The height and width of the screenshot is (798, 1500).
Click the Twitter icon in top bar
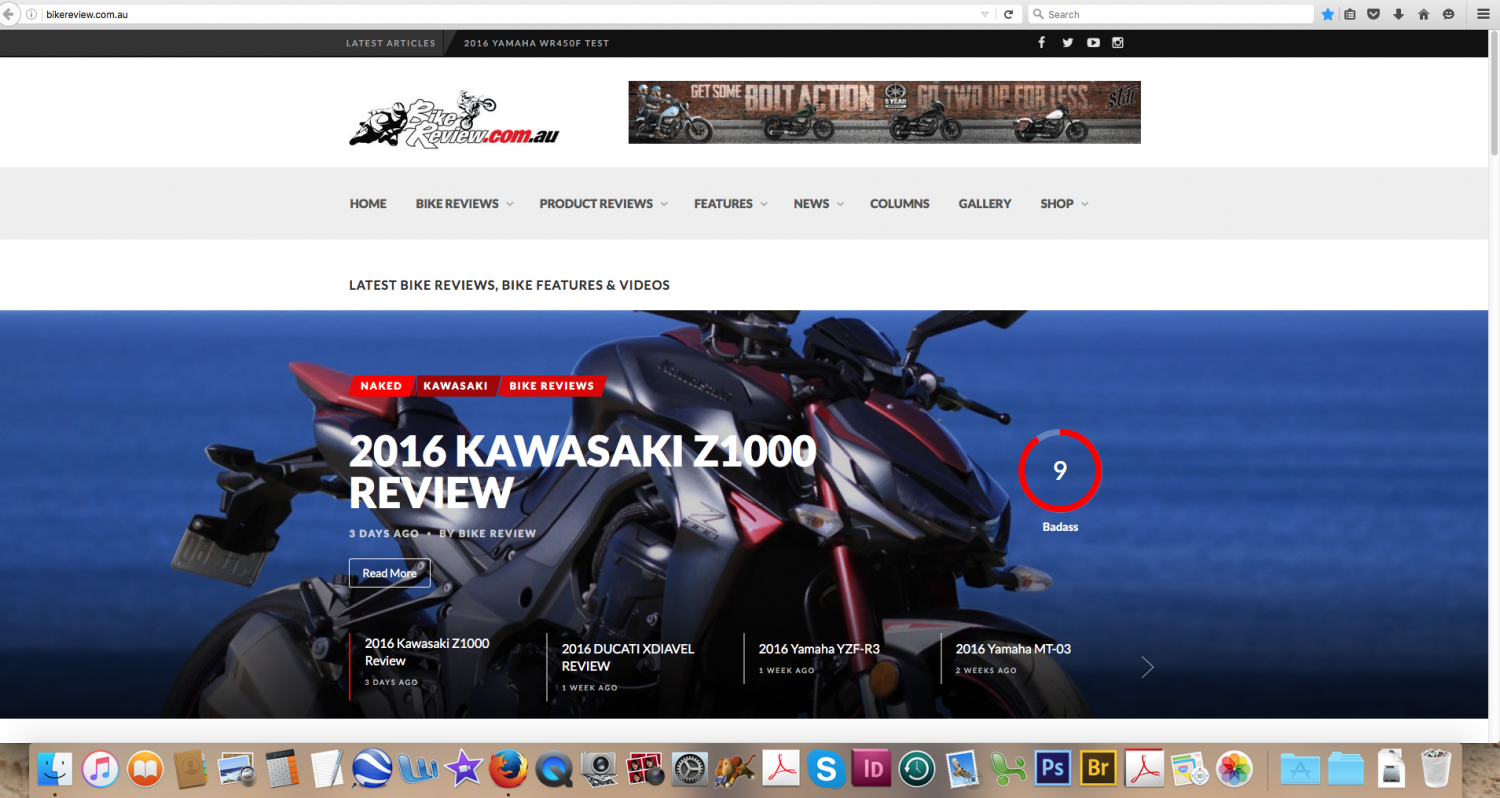click(x=1067, y=43)
